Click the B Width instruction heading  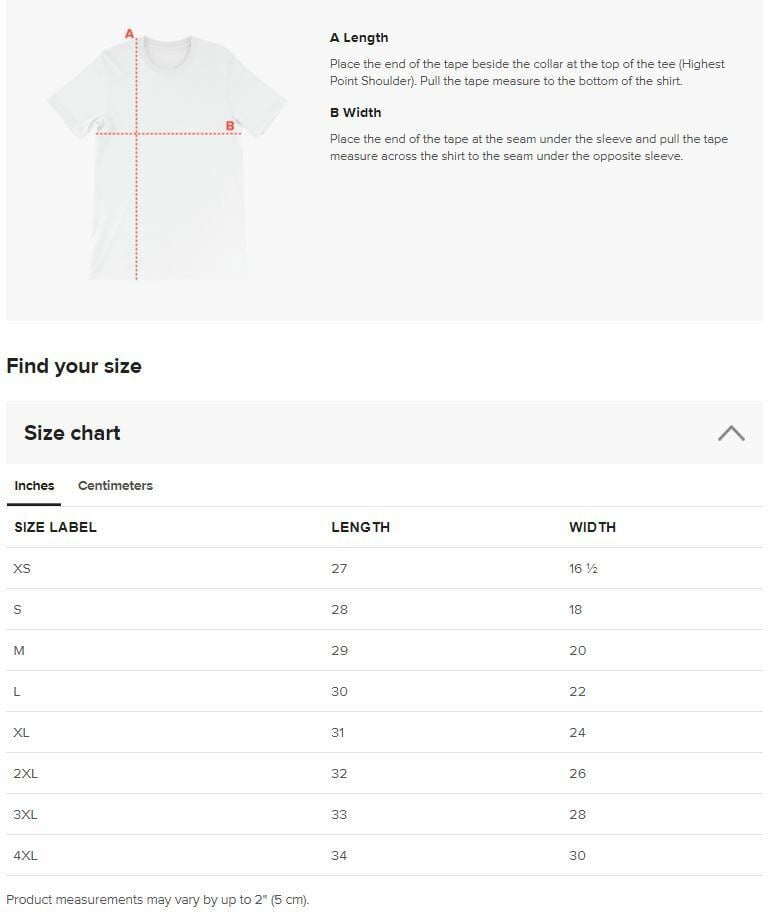(x=355, y=113)
